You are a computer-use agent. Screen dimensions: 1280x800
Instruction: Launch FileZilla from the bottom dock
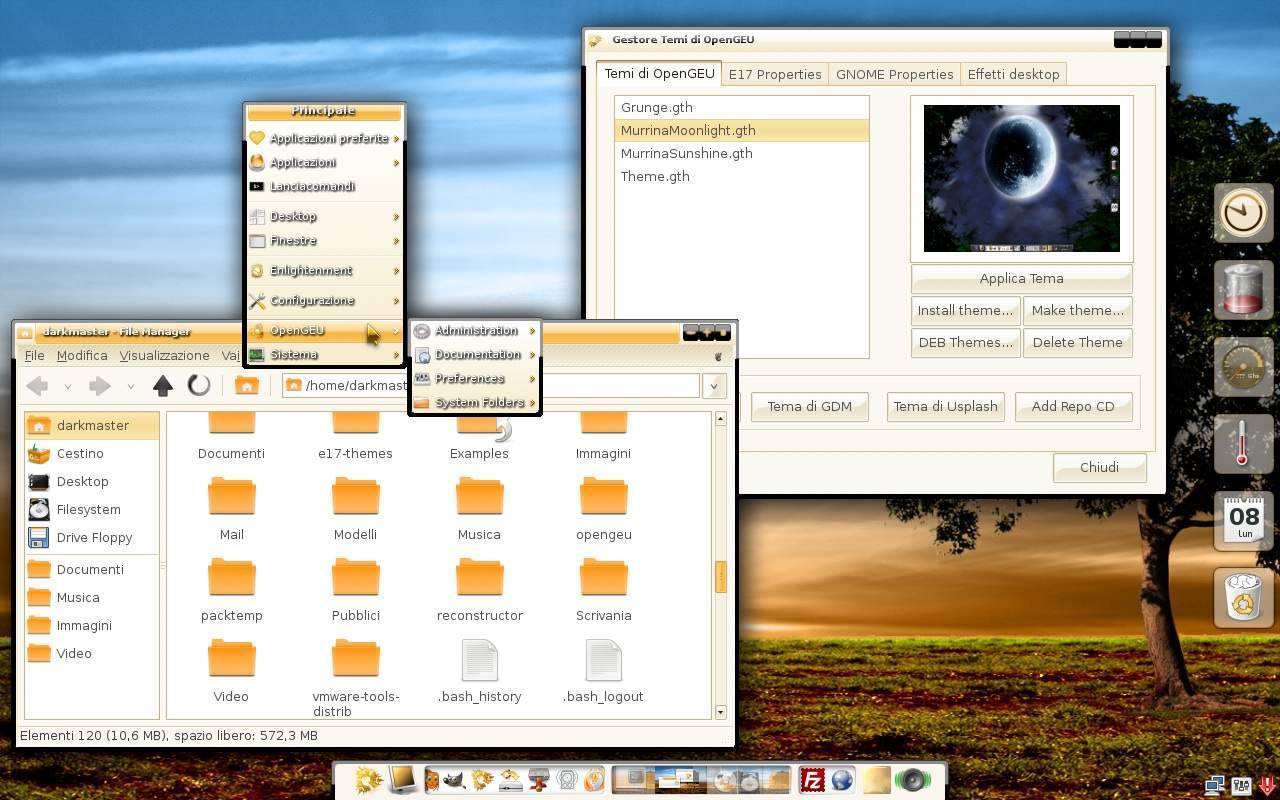click(812, 779)
